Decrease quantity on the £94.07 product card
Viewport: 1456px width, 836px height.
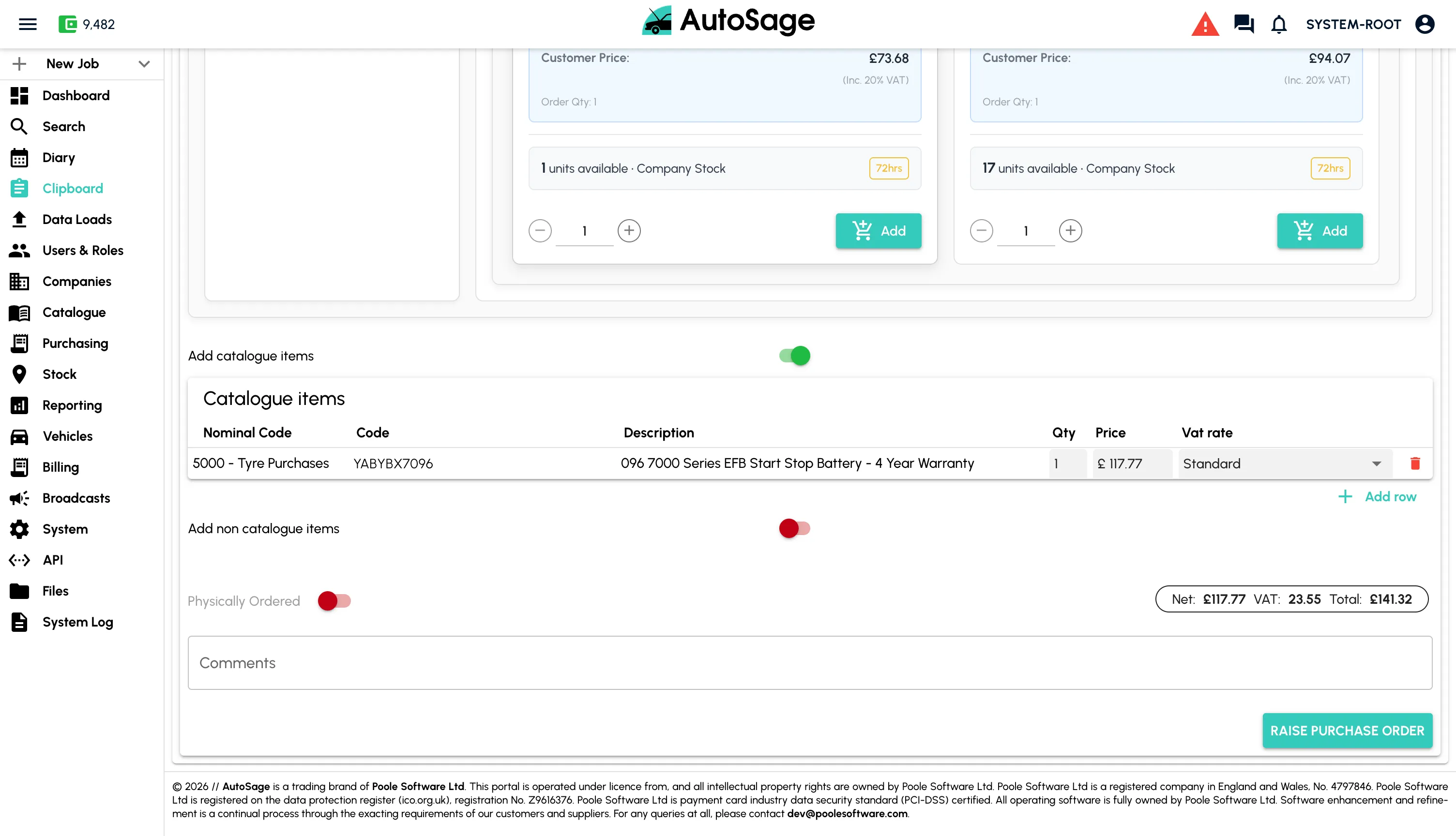pyautogui.click(x=981, y=231)
